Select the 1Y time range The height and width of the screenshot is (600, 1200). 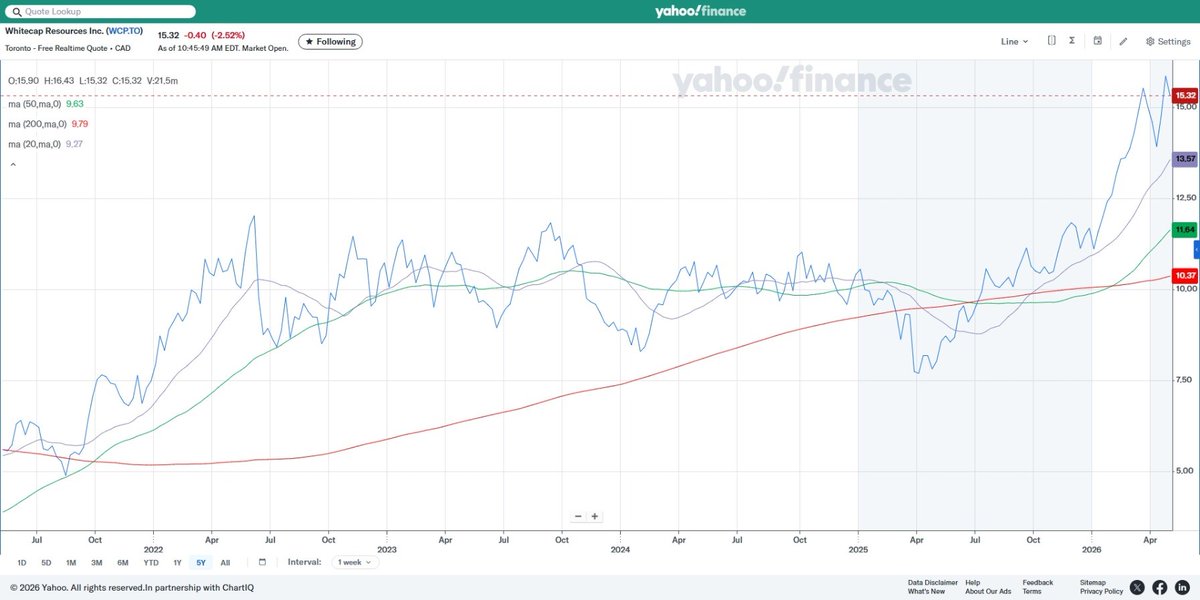[177, 562]
